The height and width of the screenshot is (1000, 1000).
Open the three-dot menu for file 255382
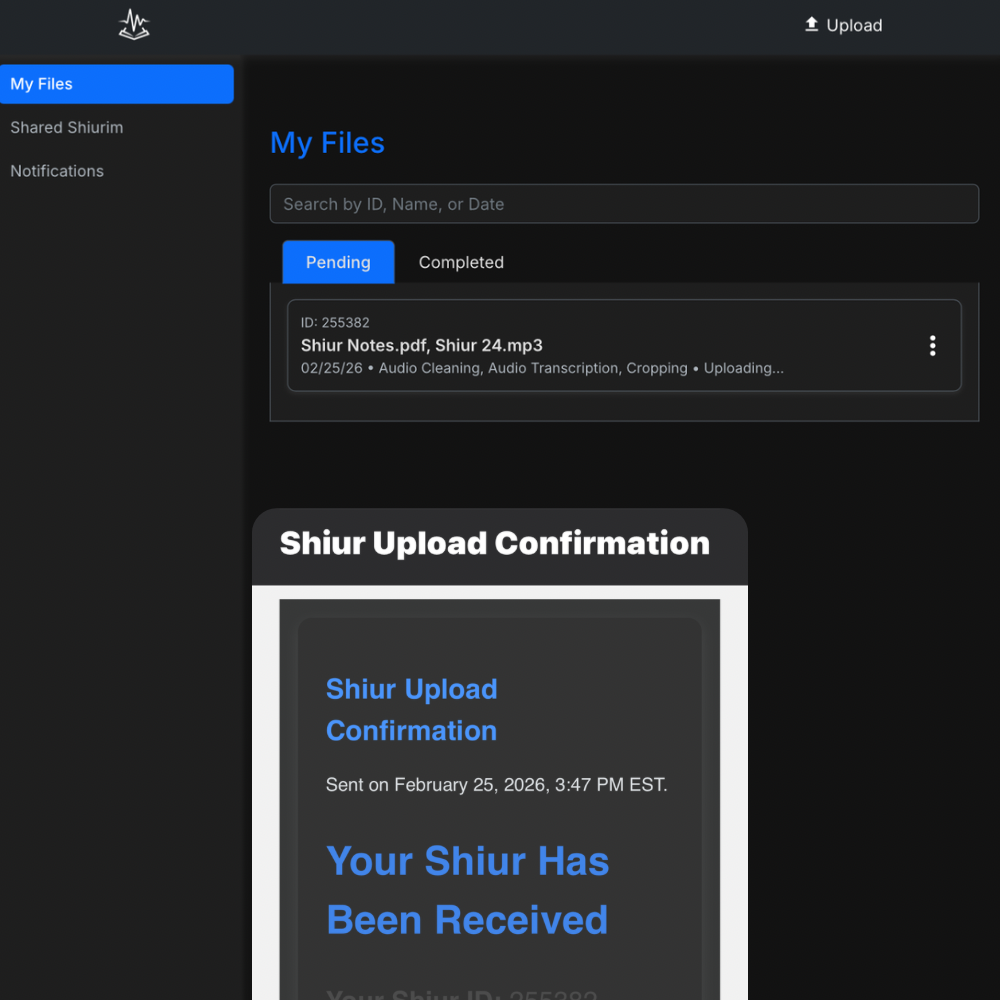point(932,346)
